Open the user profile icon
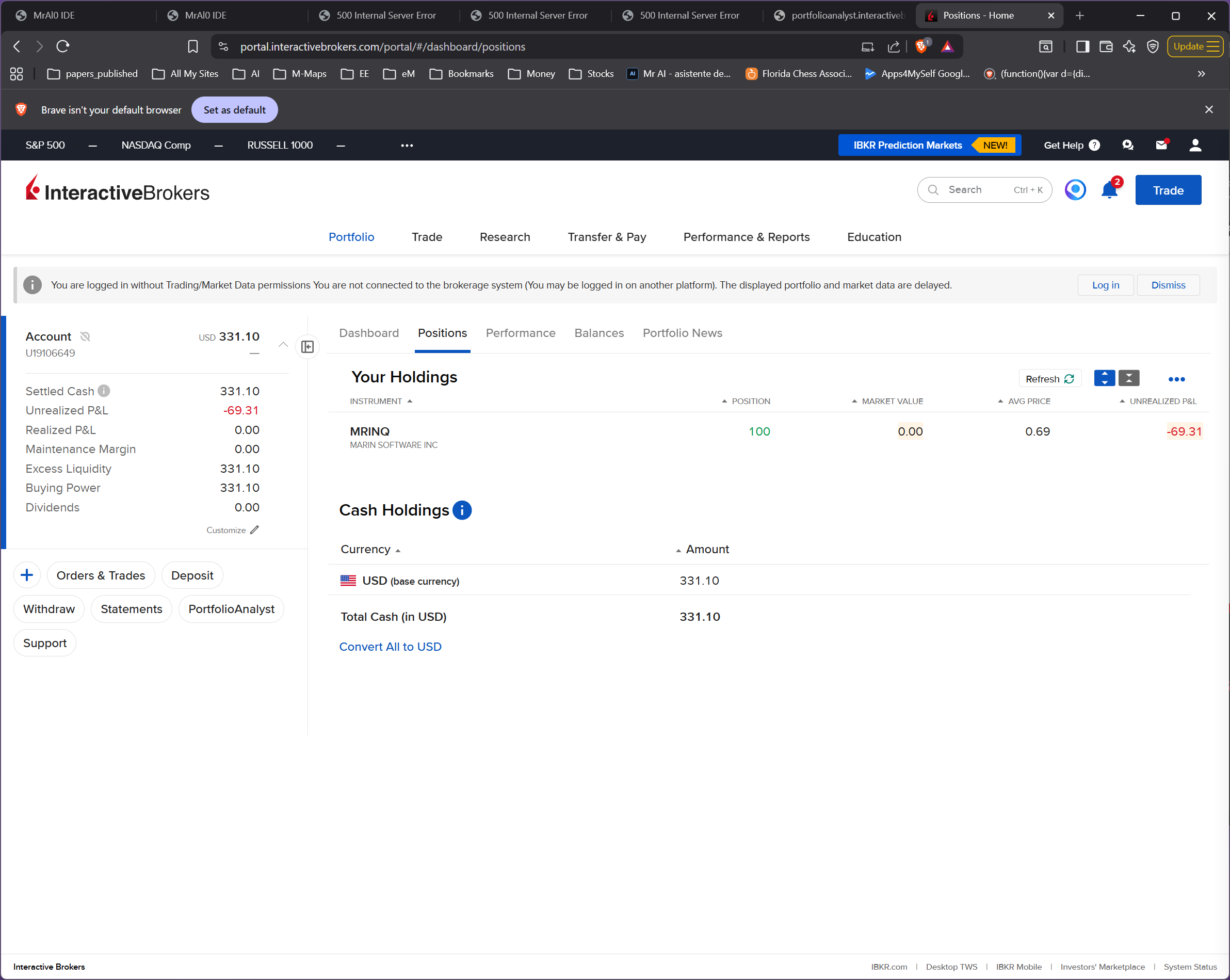 point(1195,145)
